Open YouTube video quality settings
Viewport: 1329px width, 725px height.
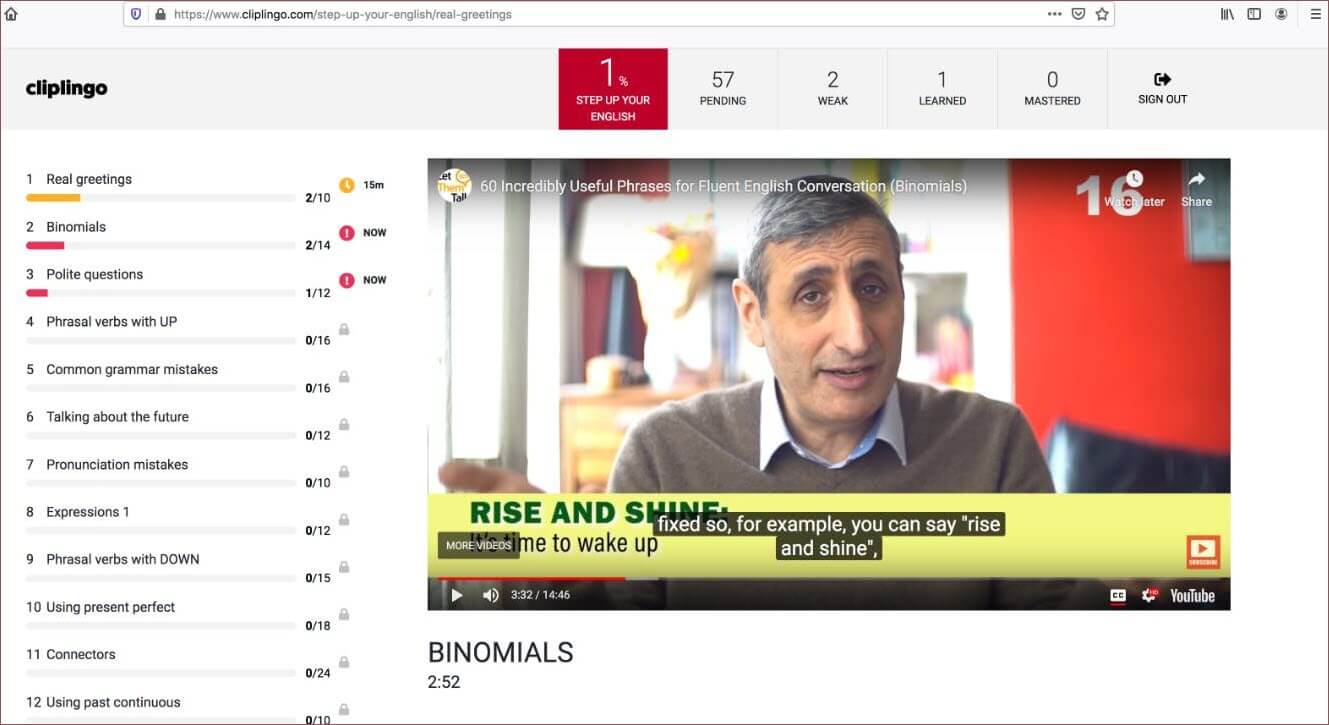(1150, 596)
